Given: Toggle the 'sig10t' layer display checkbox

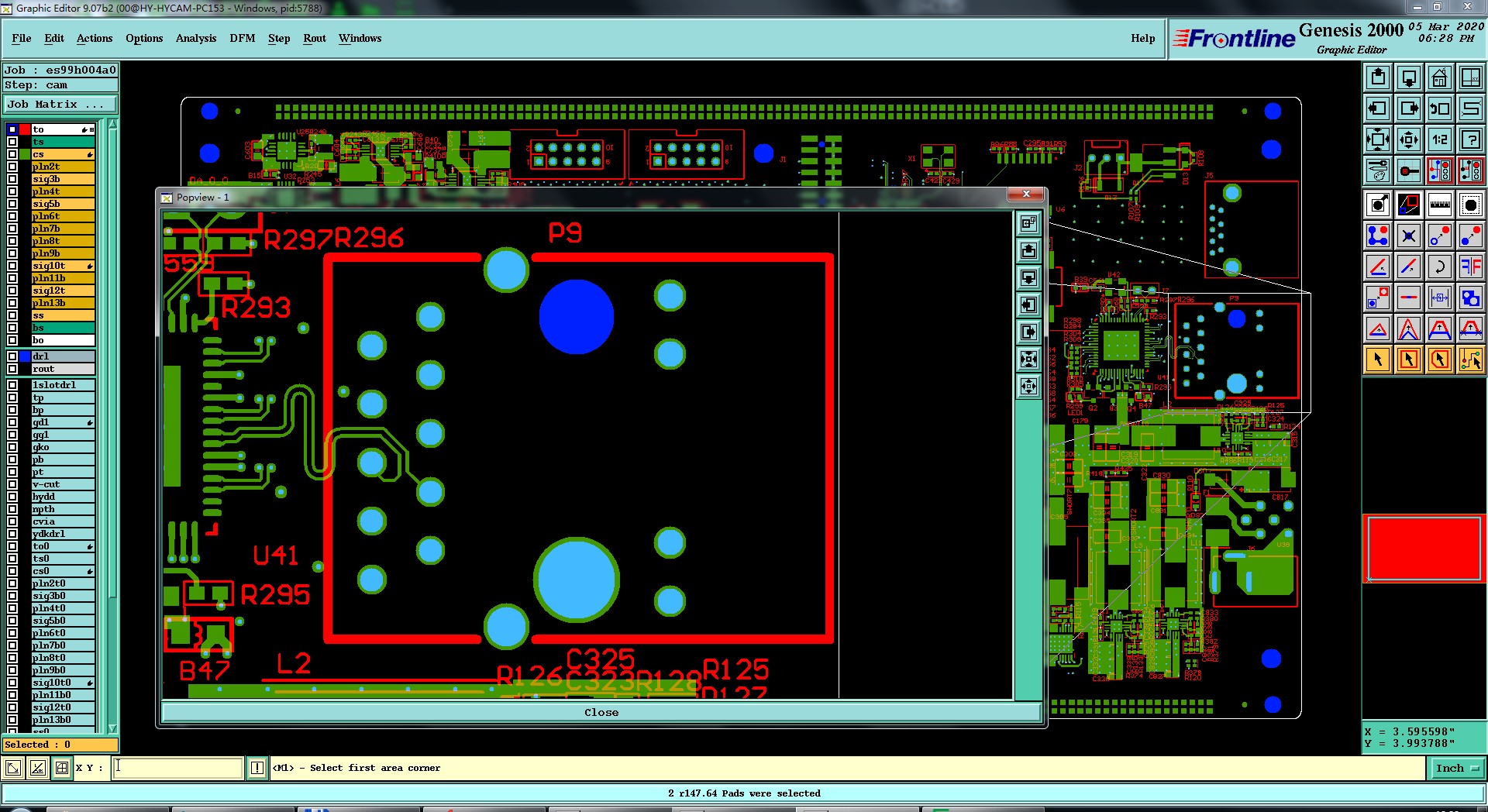Looking at the screenshot, I should pos(12,266).
